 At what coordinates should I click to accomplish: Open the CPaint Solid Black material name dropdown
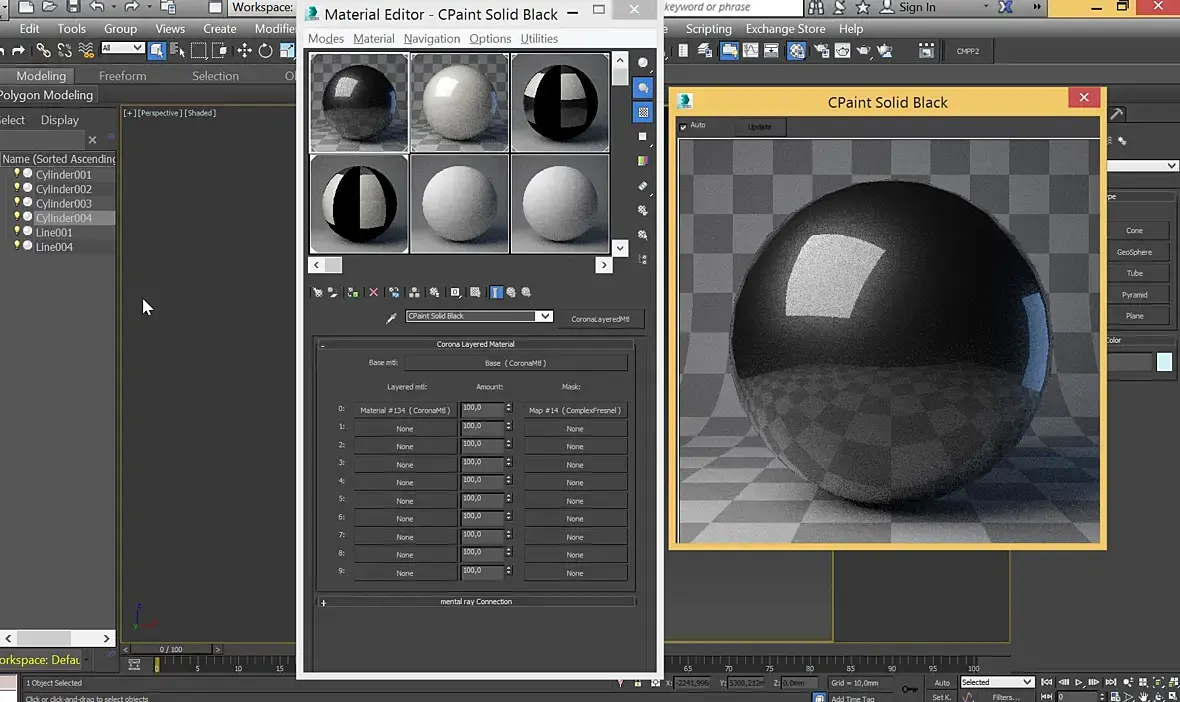coord(543,316)
